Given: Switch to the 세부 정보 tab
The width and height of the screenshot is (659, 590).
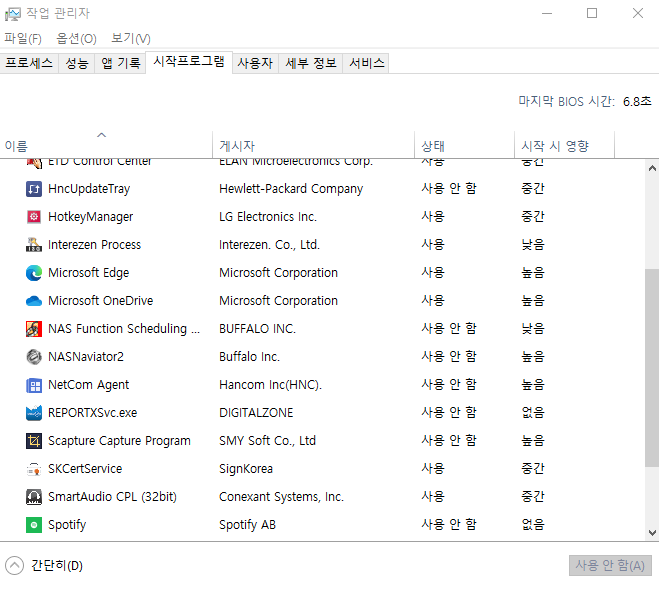Looking at the screenshot, I should point(311,63).
